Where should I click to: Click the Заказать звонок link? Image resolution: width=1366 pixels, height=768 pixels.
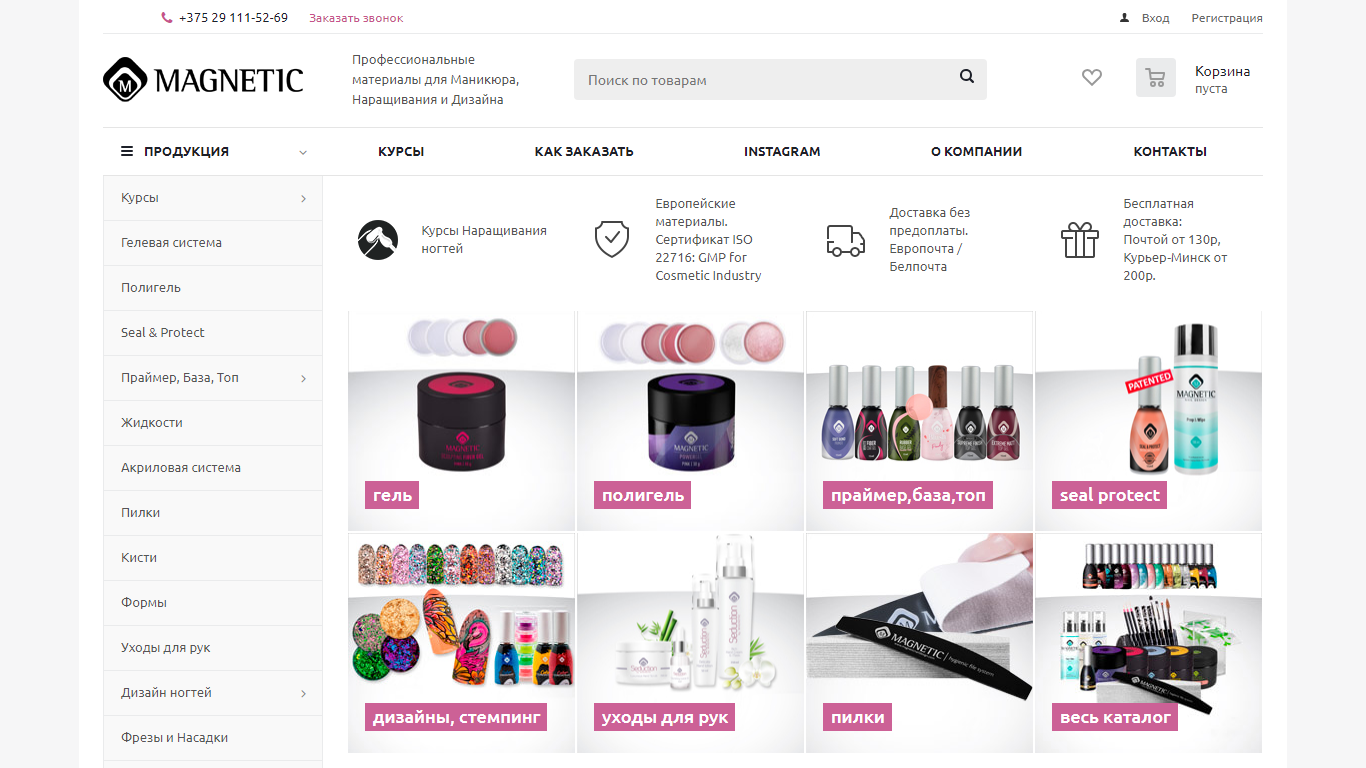pyautogui.click(x=356, y=18)
